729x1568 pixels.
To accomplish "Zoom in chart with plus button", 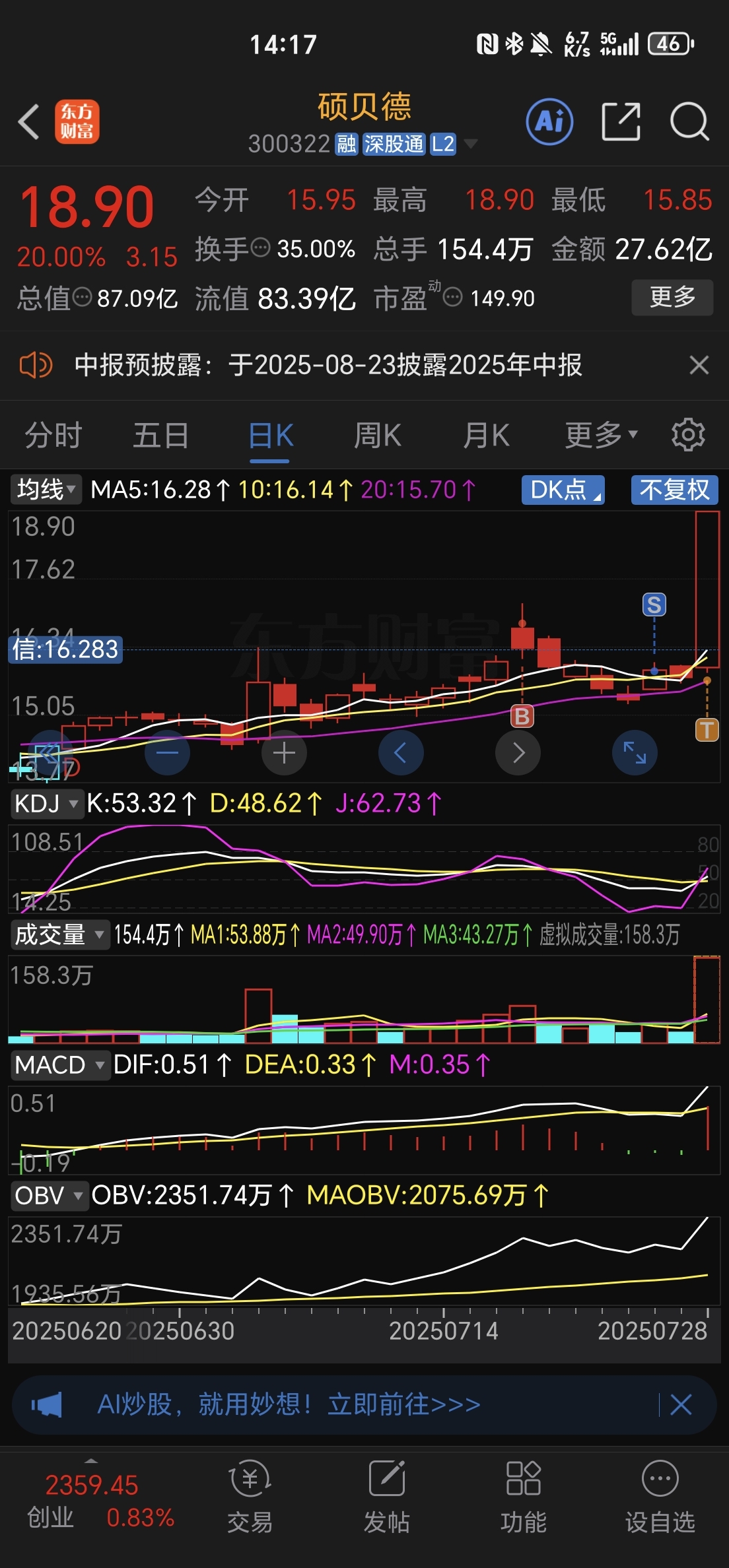I will tap(284, 752).
